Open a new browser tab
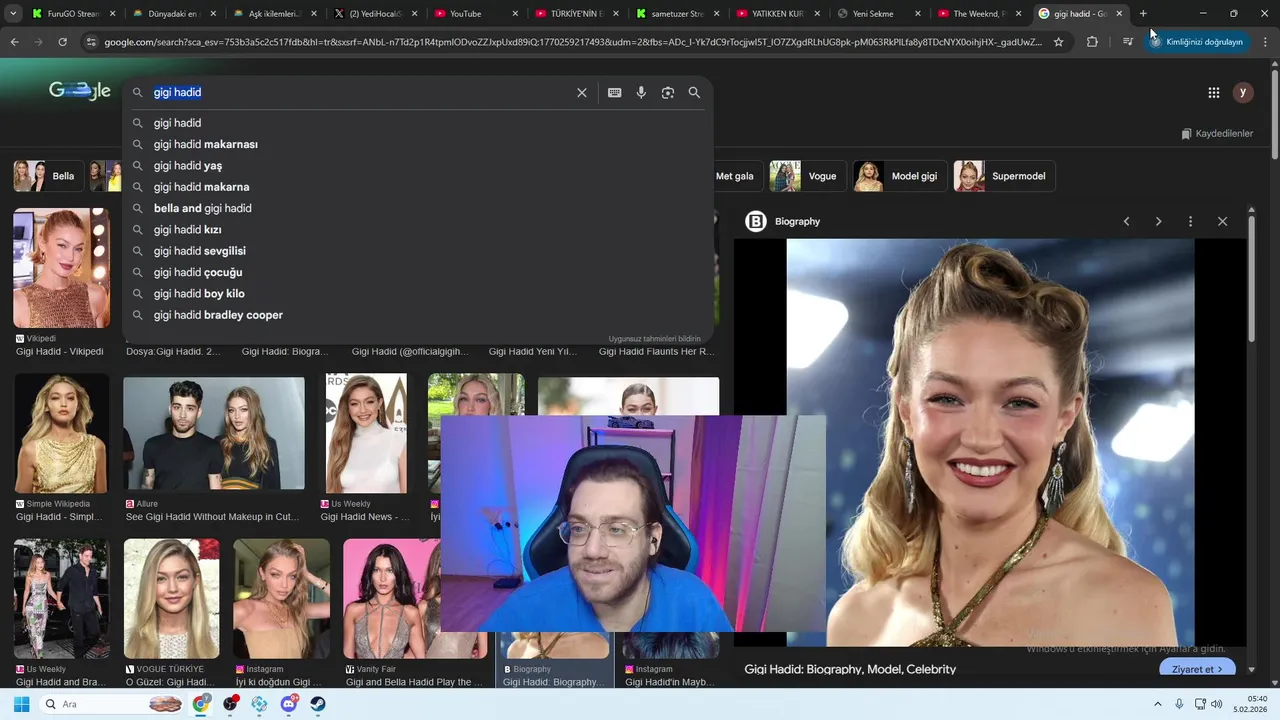 coord(1143,14)
